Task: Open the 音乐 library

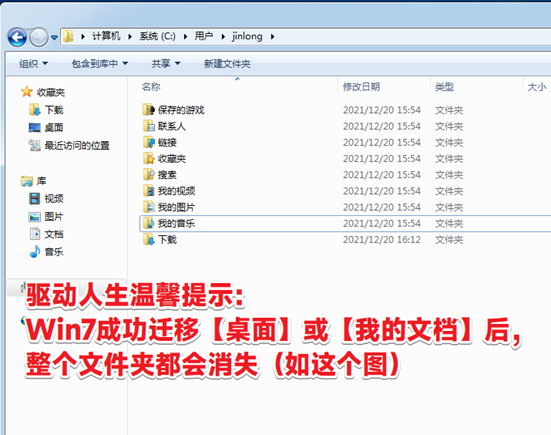Action: [54, 252]
